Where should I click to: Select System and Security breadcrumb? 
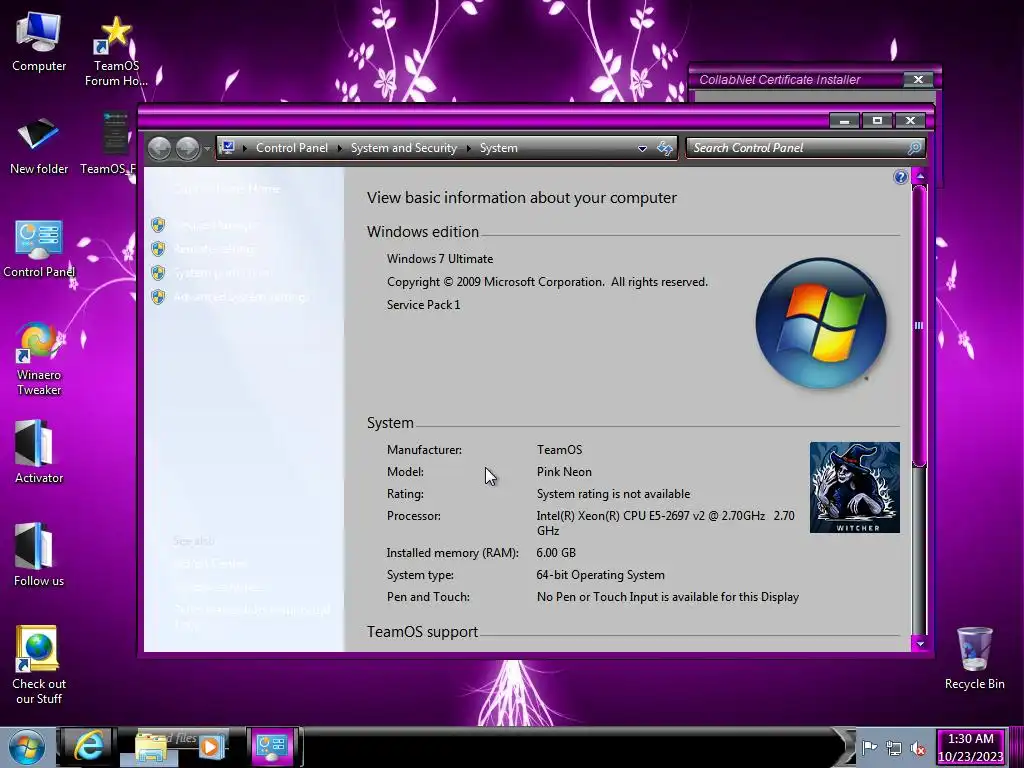click(x=404, y=148)
